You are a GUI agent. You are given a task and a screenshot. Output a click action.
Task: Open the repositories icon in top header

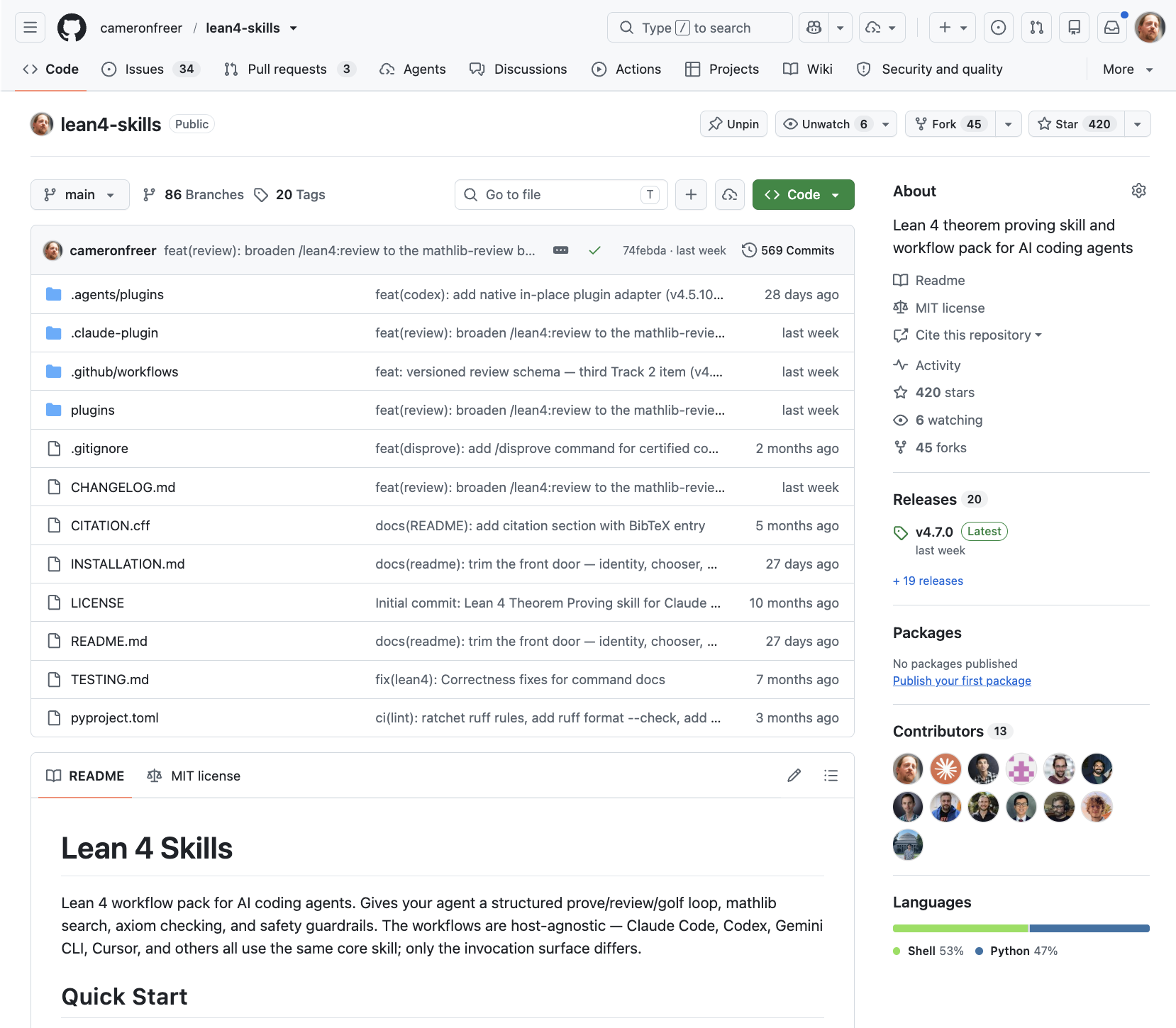[1074, 28]
